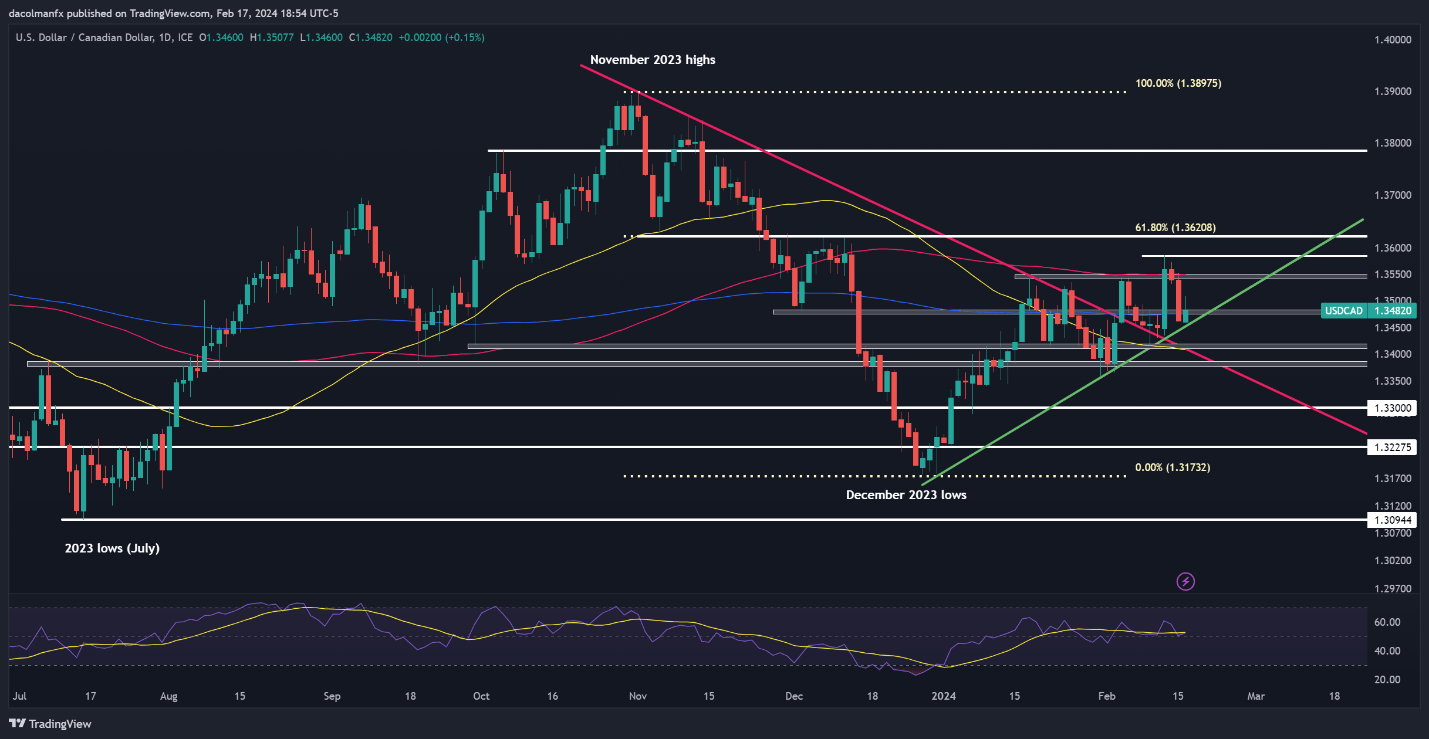This screenshot has height=739, width=1429.
Task: Click the Feb label on the time axis
Action: click(x=1108, y=695)
